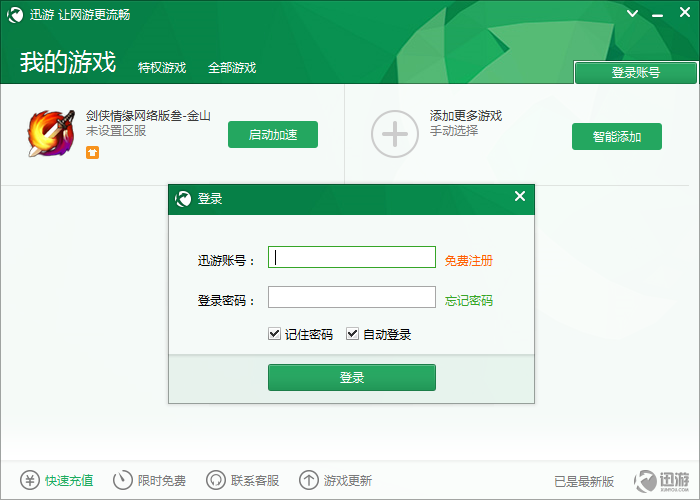
Task: Toggle the 记住密码 checkbox
Action: click(x=274, y=333)
